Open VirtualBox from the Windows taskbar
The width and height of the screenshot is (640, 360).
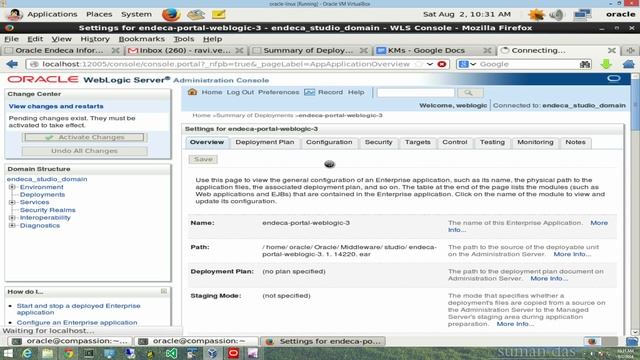pos(212,353)
